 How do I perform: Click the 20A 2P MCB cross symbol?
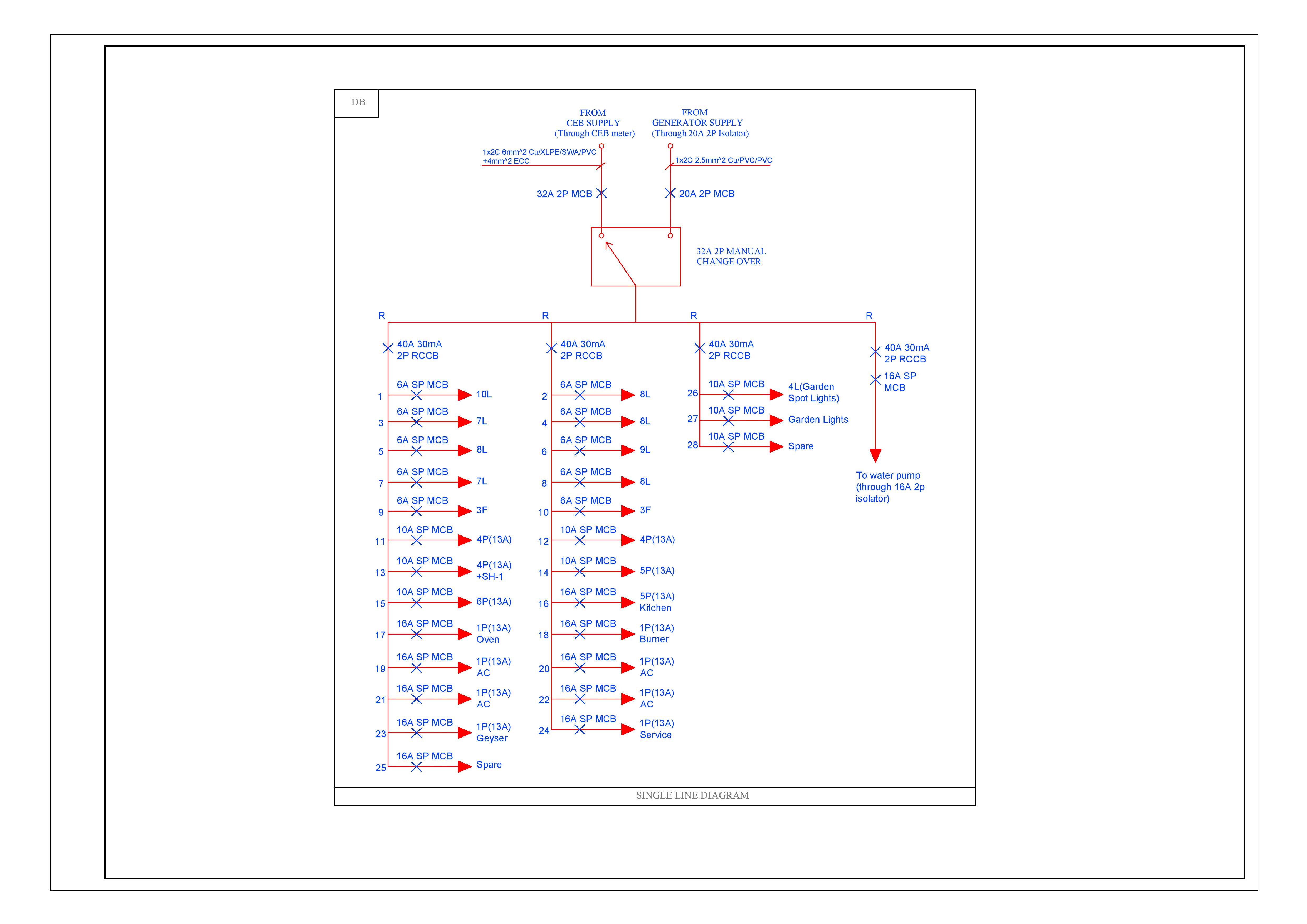click(x=670, y=194)
